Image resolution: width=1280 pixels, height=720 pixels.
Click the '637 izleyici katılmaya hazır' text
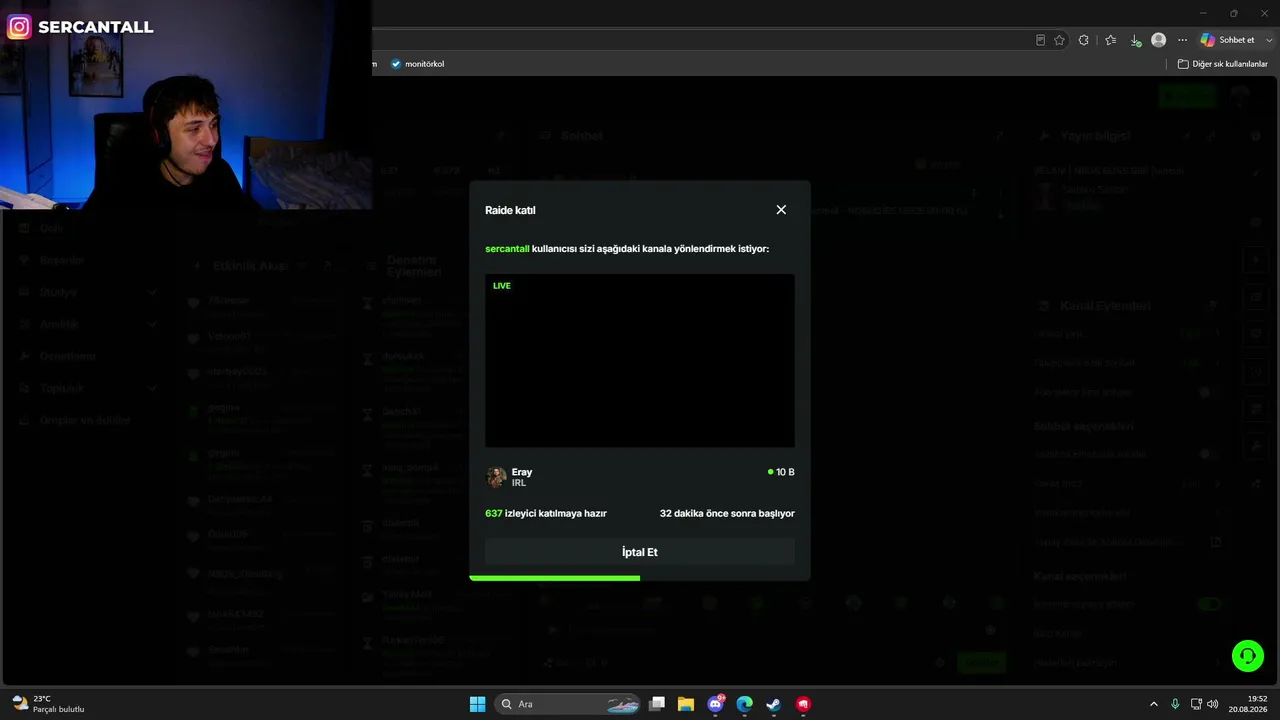tap(546, 513)
